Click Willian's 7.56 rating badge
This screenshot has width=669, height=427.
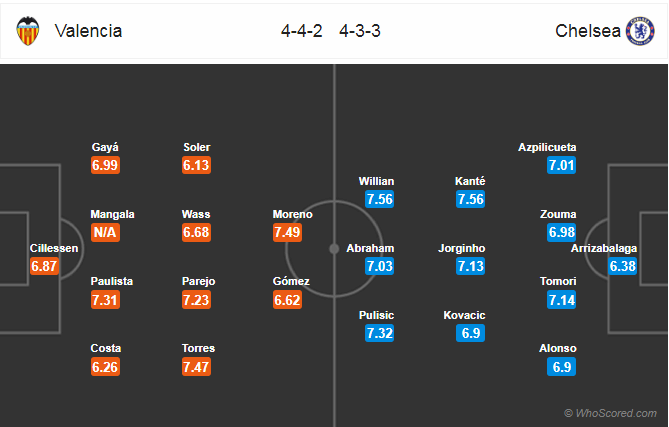click(x=379, y=199)
